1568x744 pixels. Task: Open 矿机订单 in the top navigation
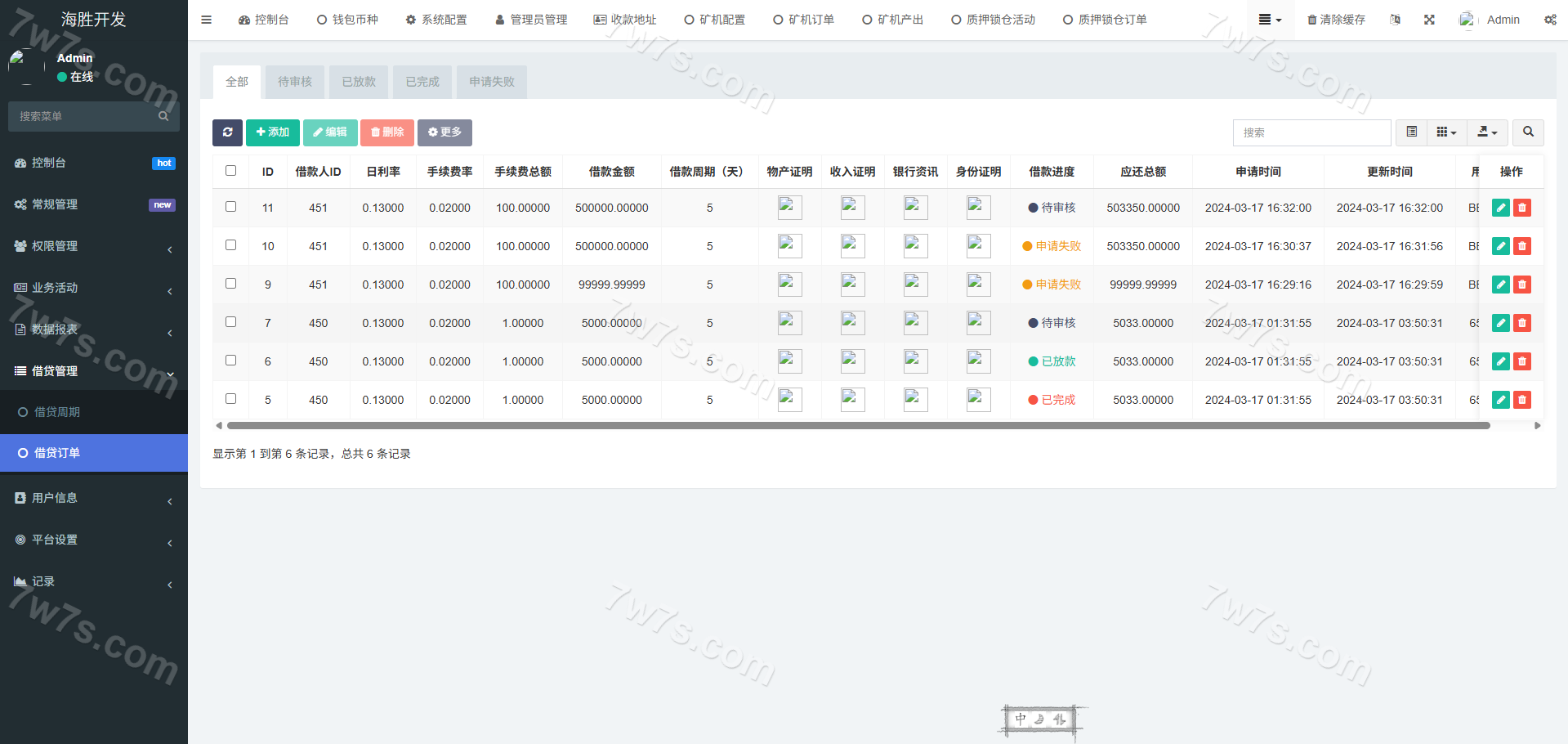pos(803,20)
